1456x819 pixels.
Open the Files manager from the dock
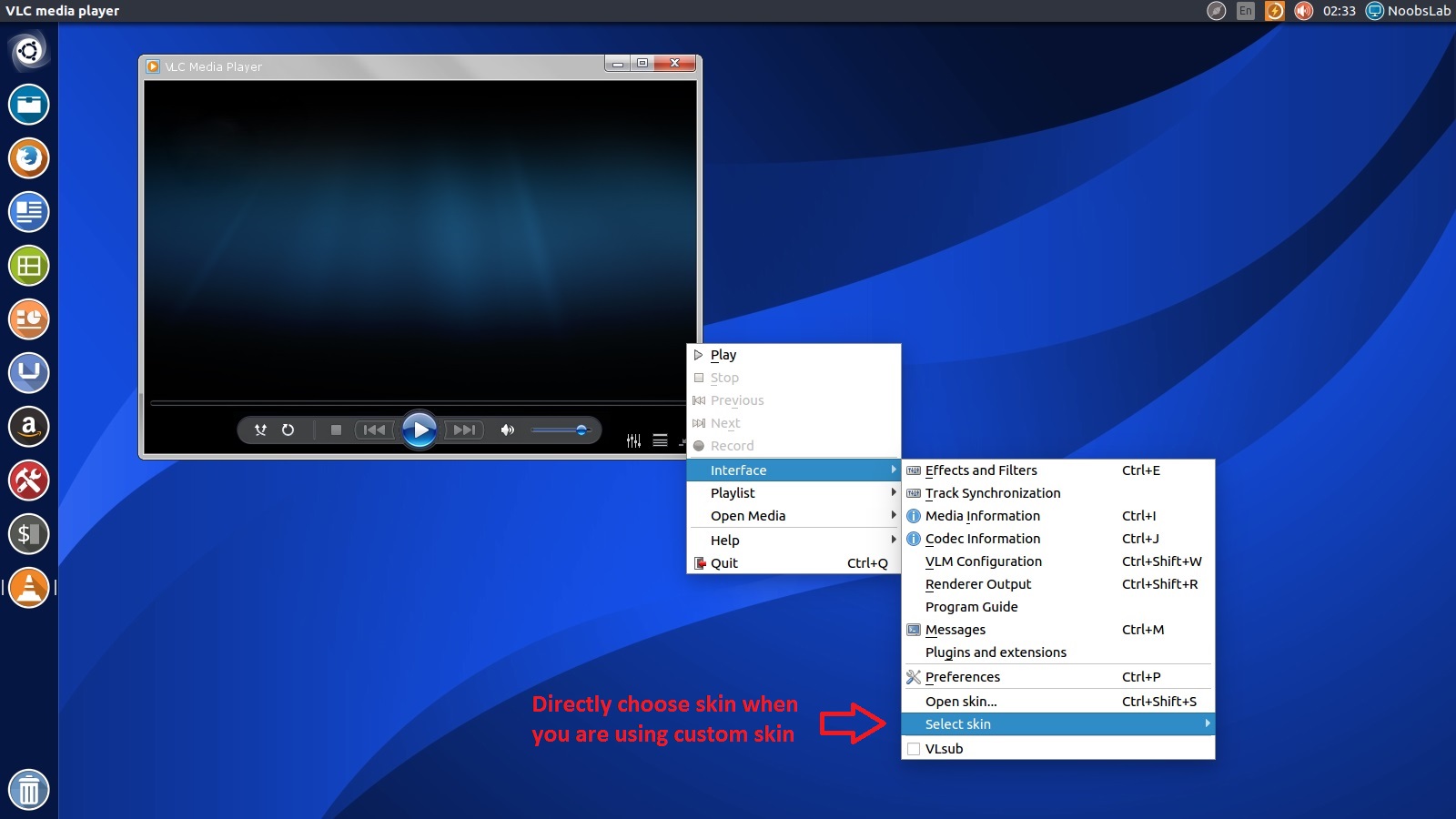pos(29,105)
